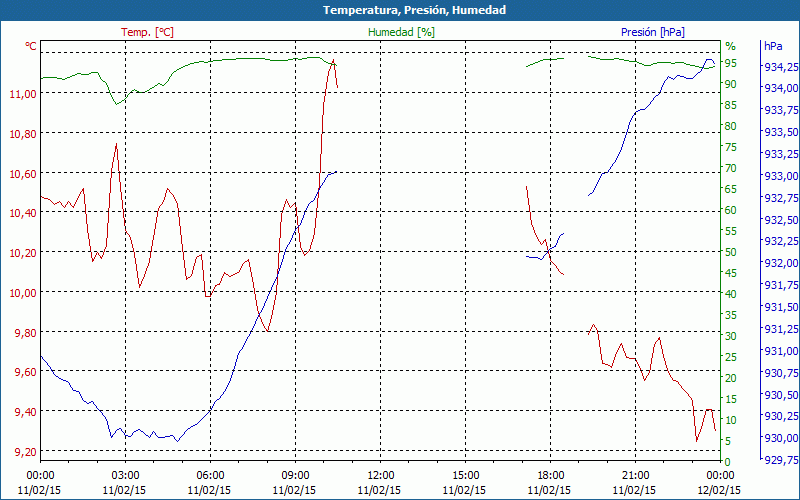Click temperature axis value 10,00

[23, 293]
